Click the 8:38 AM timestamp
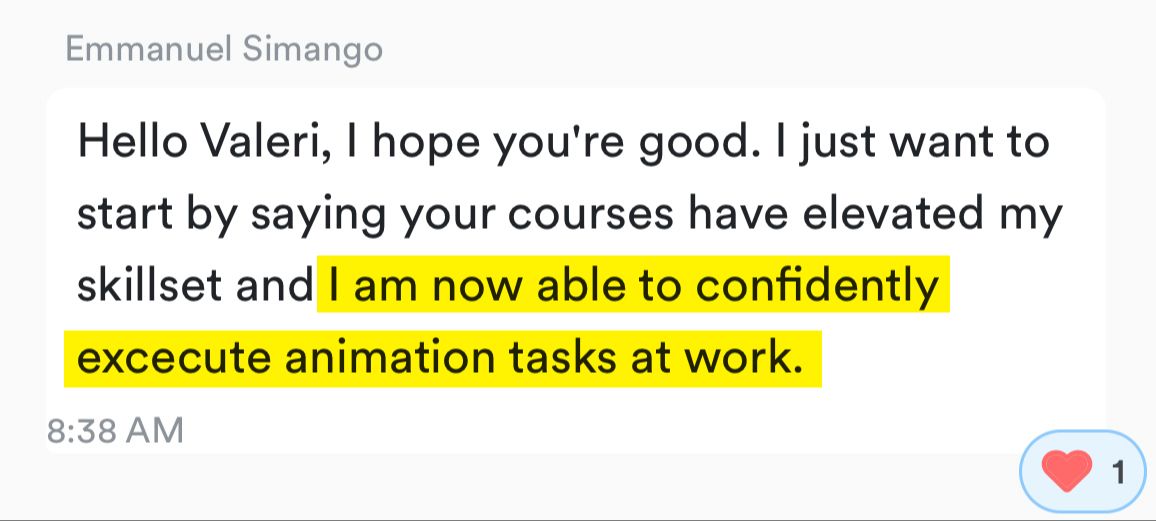 point(115,431)
